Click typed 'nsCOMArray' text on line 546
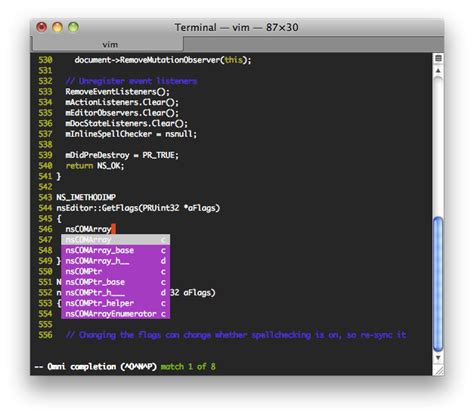 click(x=88, y=229)
